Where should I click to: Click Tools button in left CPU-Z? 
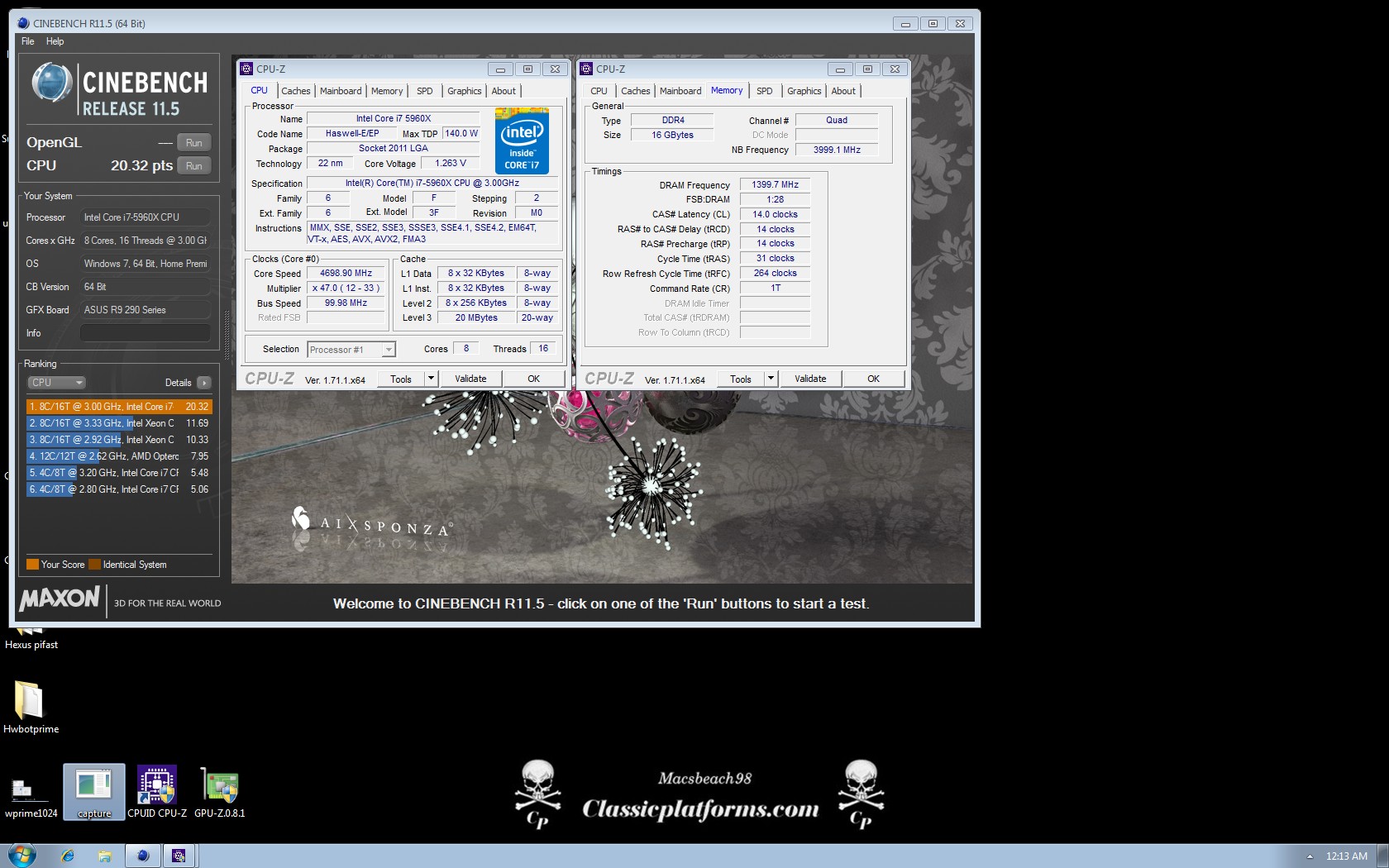tap(401, 379)
